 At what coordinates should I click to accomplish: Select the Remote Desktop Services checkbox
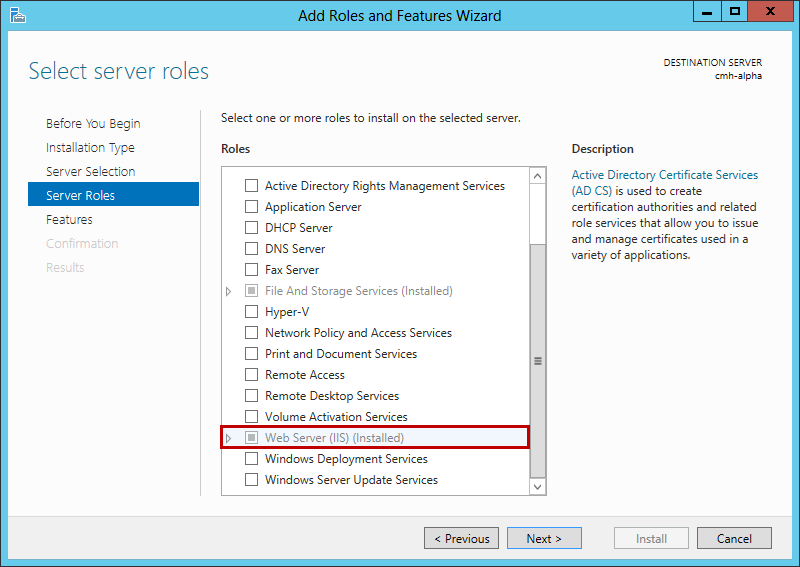coord(252,396)
